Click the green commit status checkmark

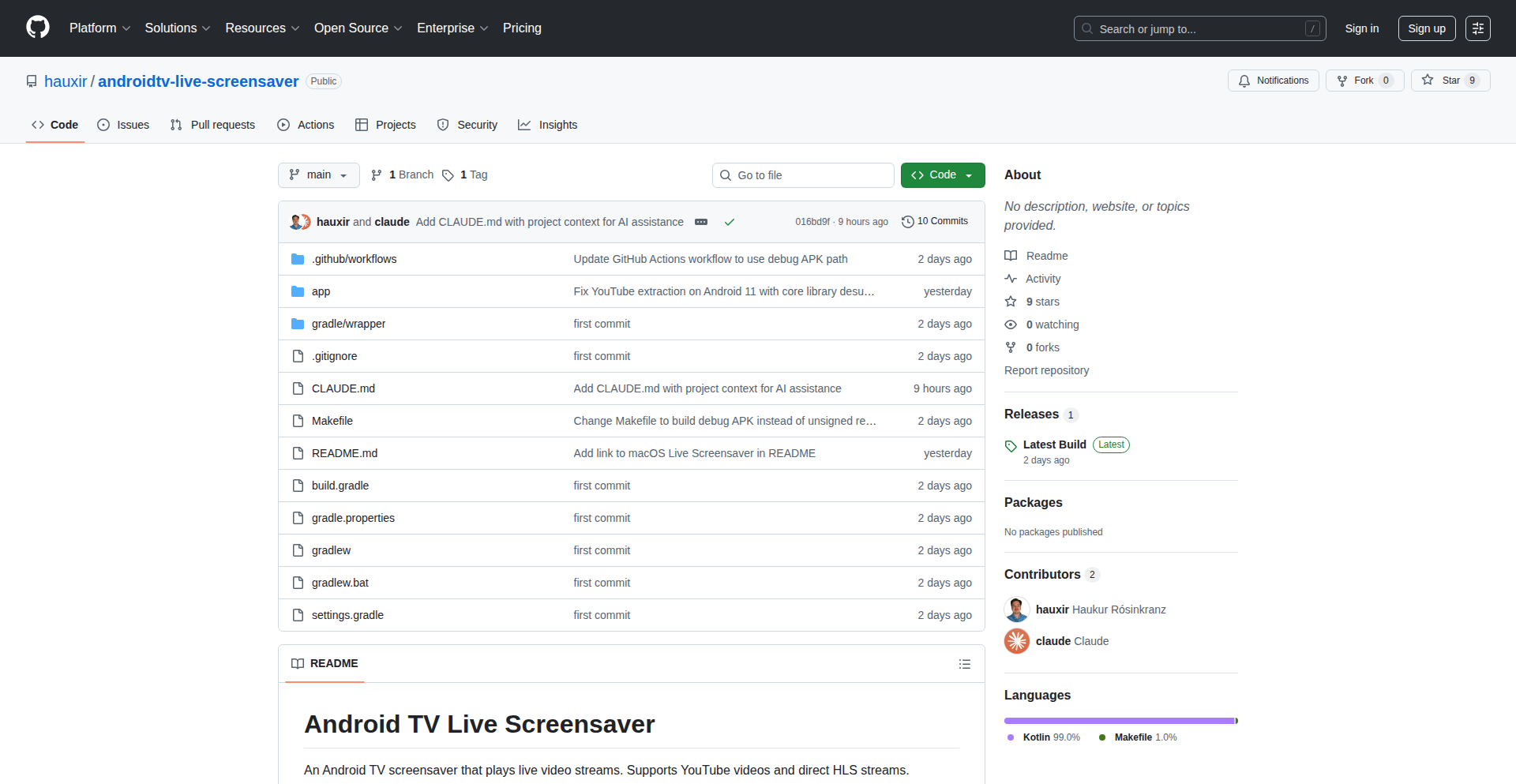point(730,222)
